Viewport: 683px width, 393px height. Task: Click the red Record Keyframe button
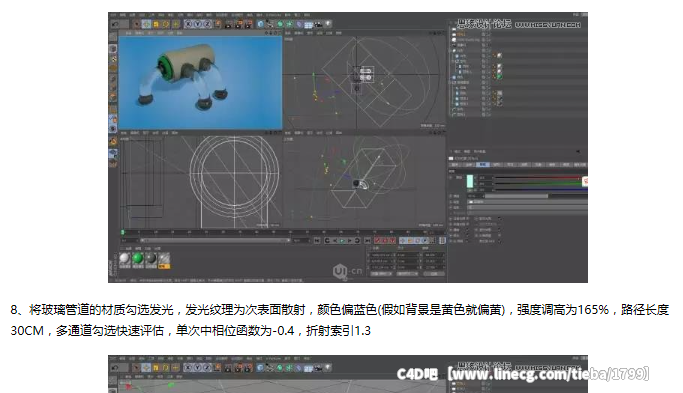pos(378,241)
